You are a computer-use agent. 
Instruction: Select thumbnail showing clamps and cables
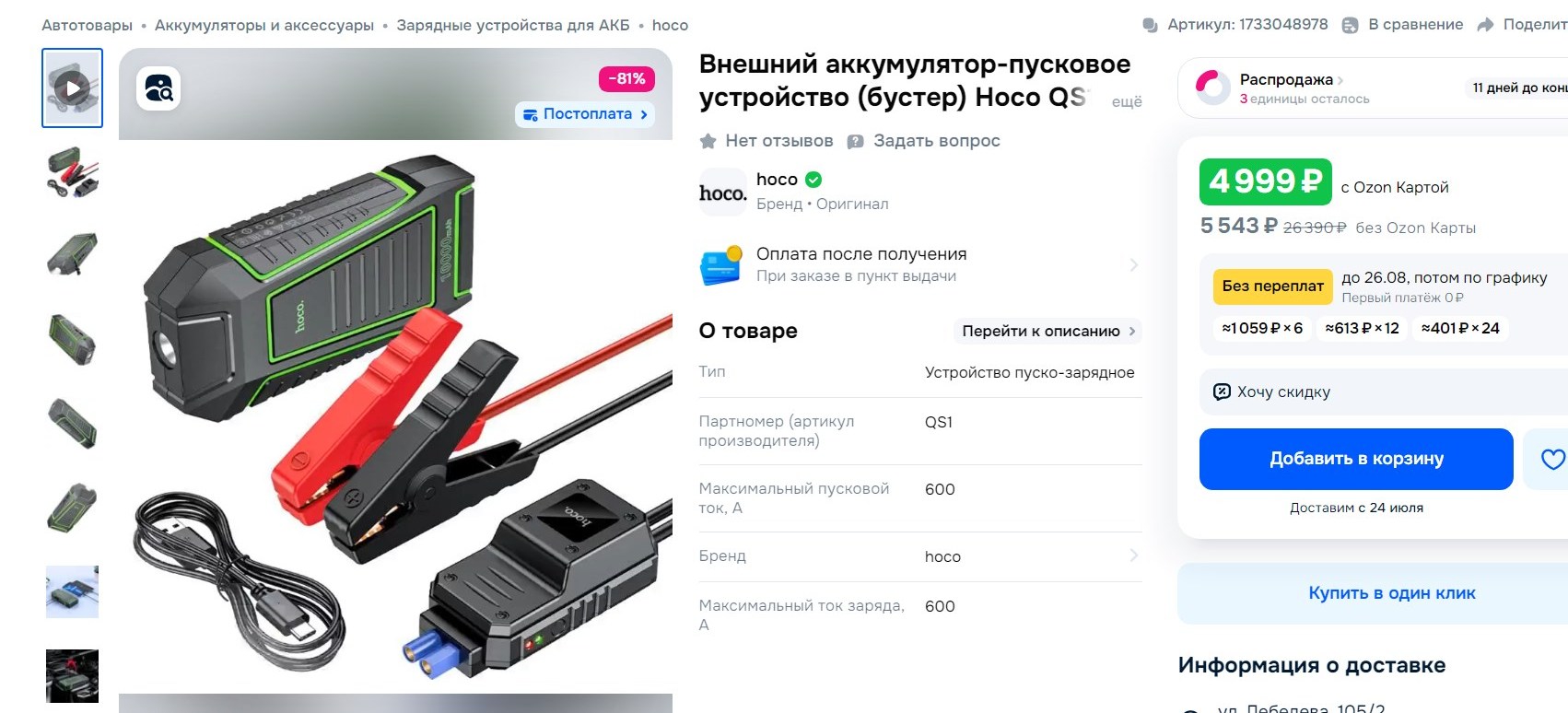click(x=72, y=172)
